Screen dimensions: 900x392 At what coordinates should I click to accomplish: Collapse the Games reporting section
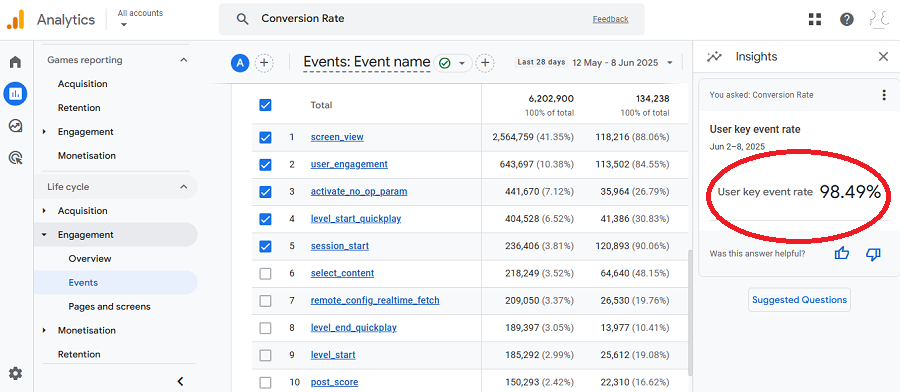pos(183,60)
